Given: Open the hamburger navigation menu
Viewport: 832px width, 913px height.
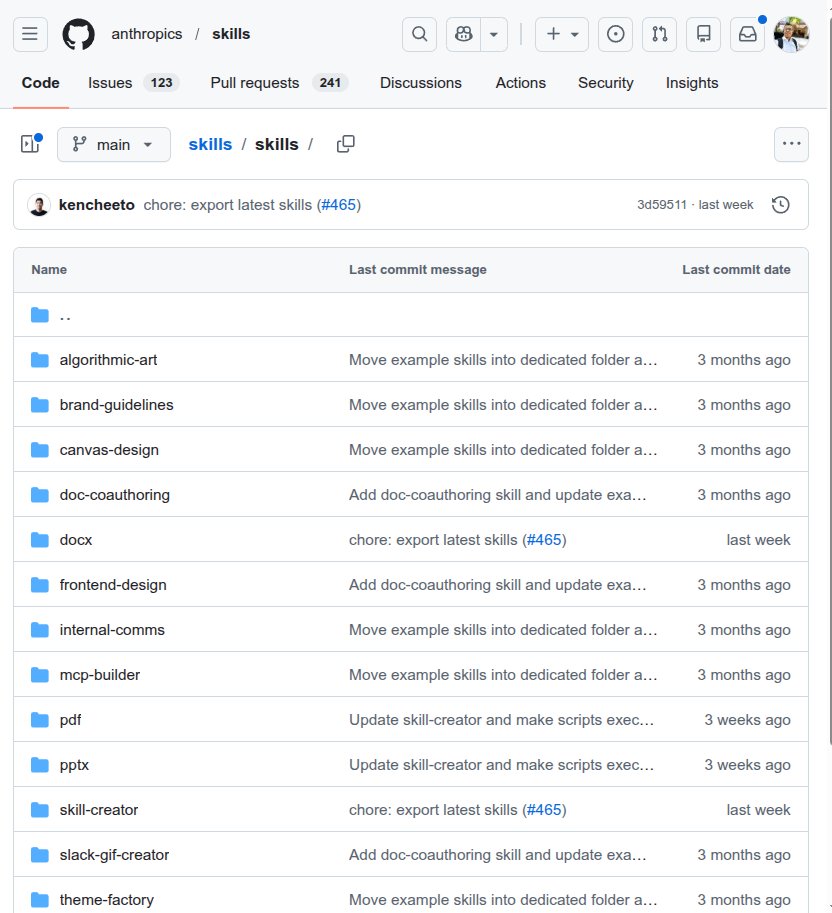Looking at the screenshot, I should tap(30, 34).
